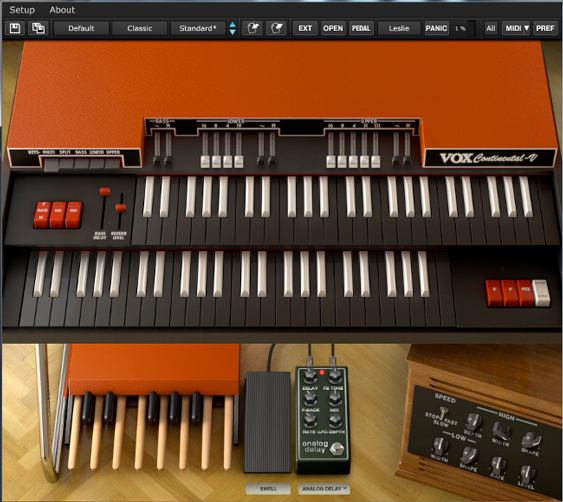Click the Upper II drawbar

coord(364,162)
